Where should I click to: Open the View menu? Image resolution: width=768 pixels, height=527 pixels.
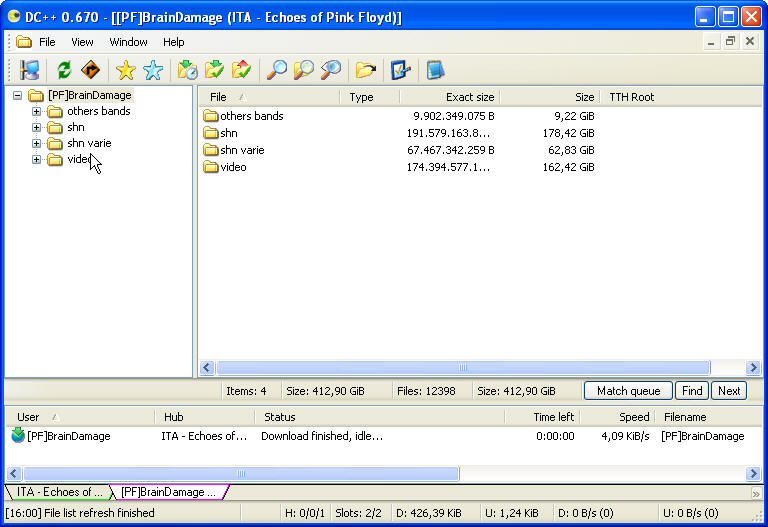(x=82, y=42)
